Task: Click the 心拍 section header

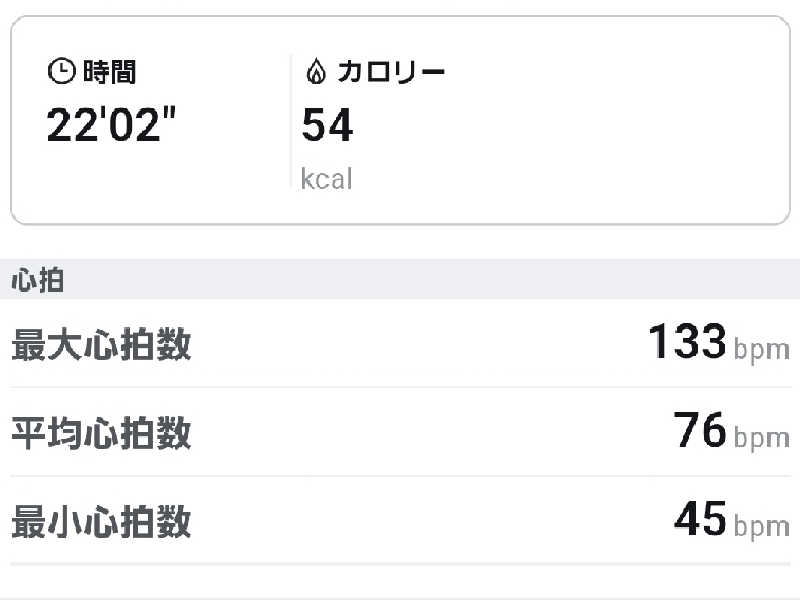Action: [37, 281]
